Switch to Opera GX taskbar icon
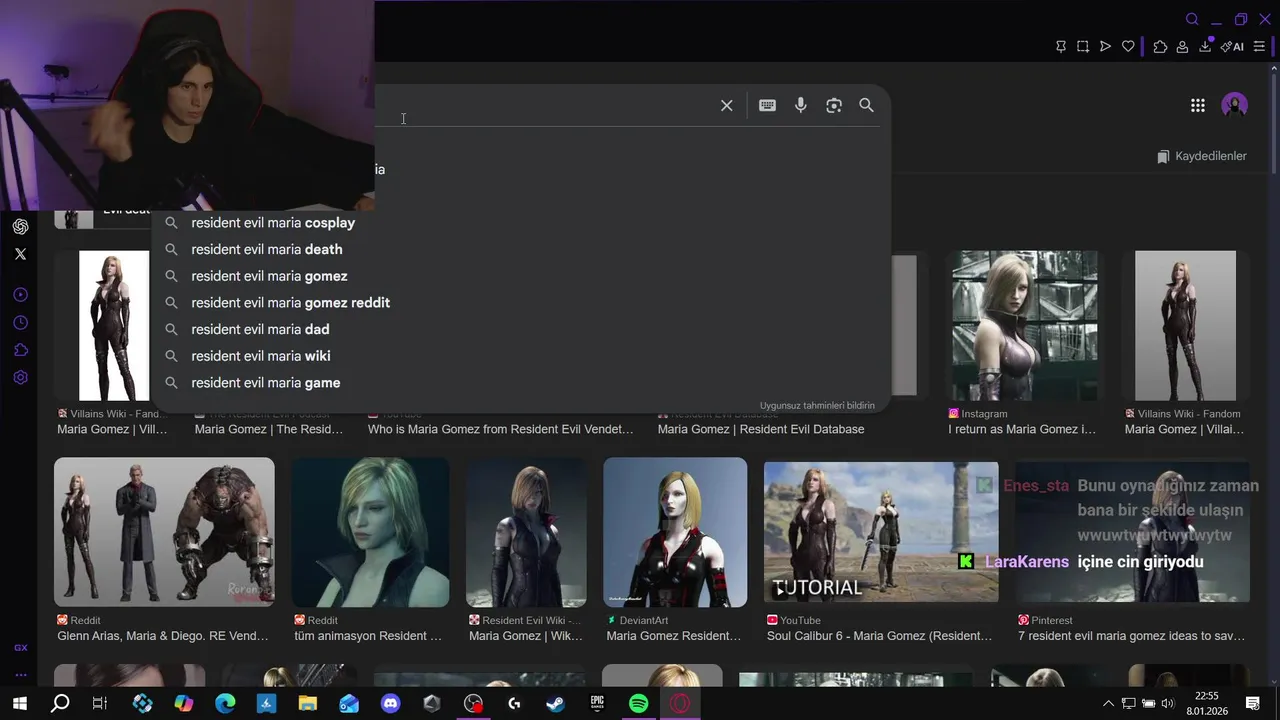 click(x=680, y=704)
